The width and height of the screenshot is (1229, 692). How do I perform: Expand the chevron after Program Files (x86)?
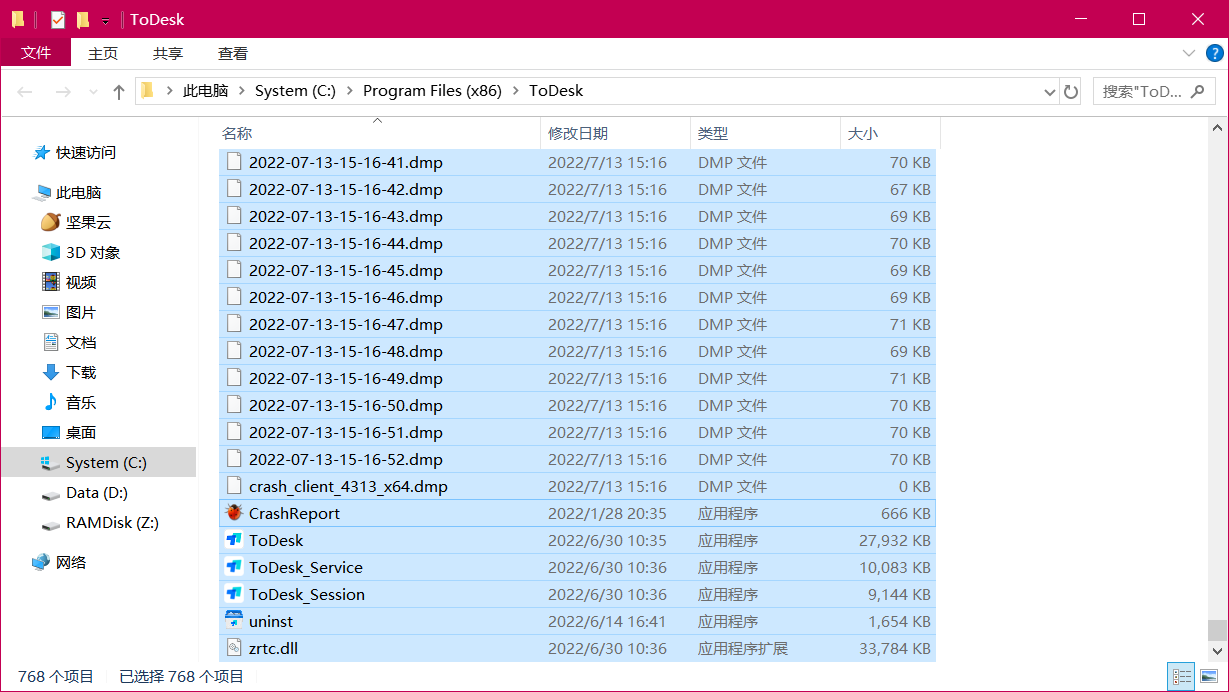[x=516, y=91]
